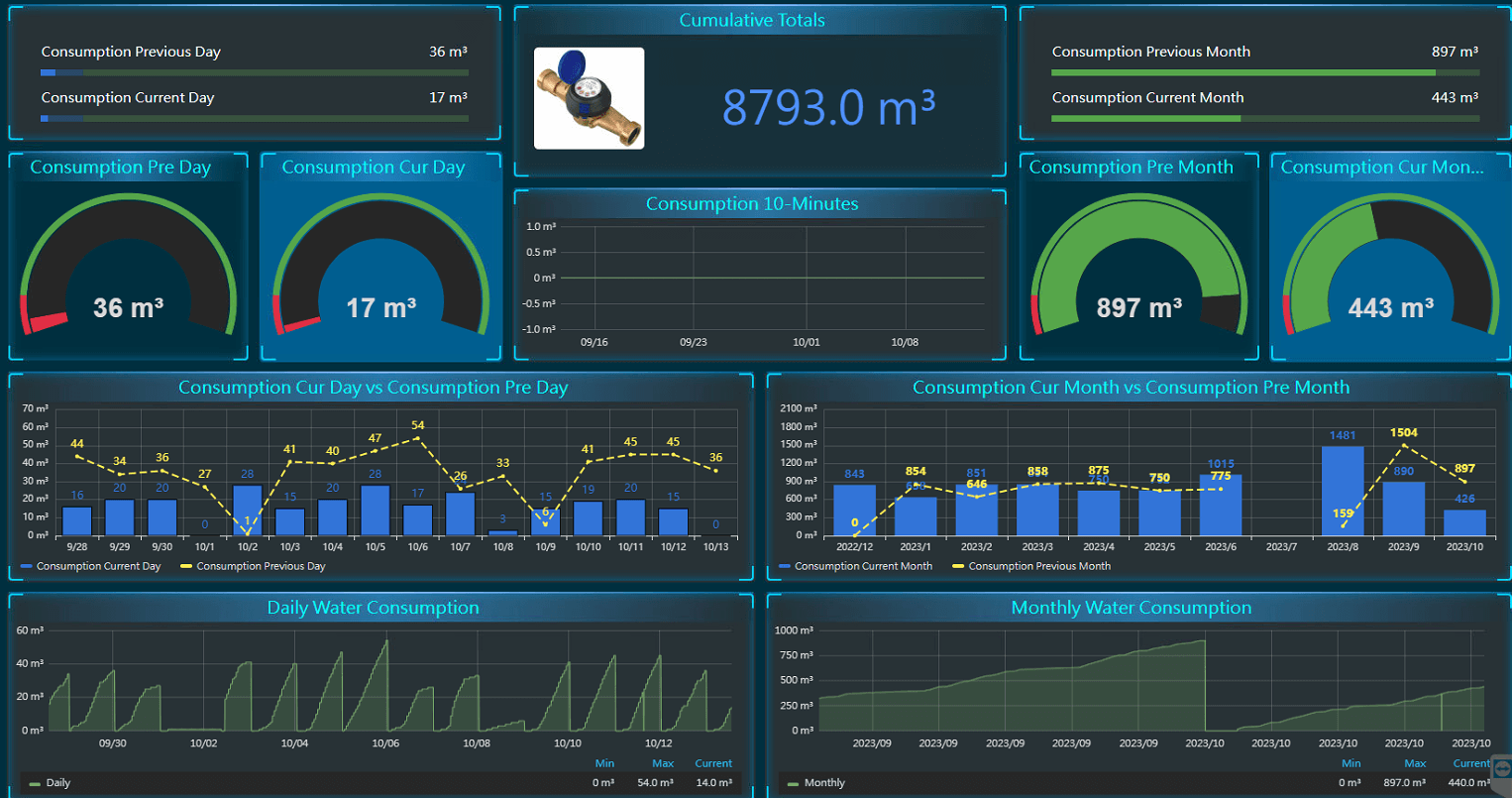Sort the Monthly legend by Min column
The height and width of the screenshot is (798, 1512).
tap(1350, 763)
